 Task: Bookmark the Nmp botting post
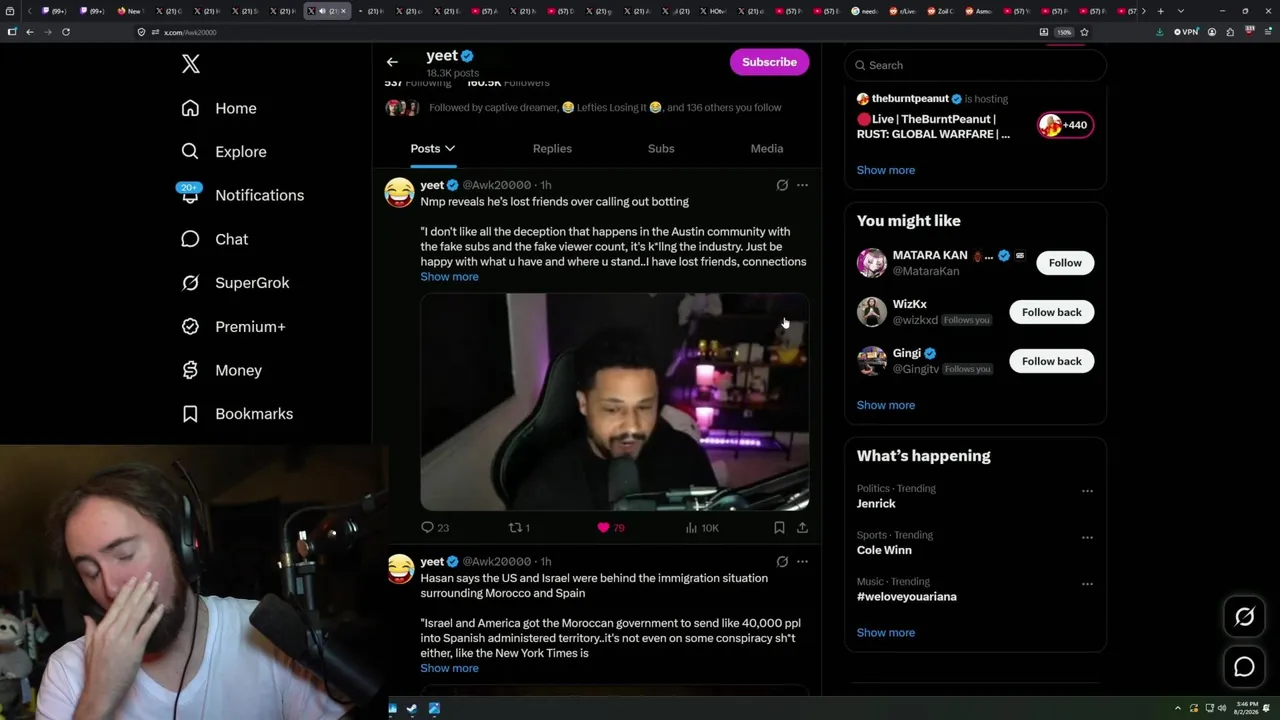tap(779, 527)
